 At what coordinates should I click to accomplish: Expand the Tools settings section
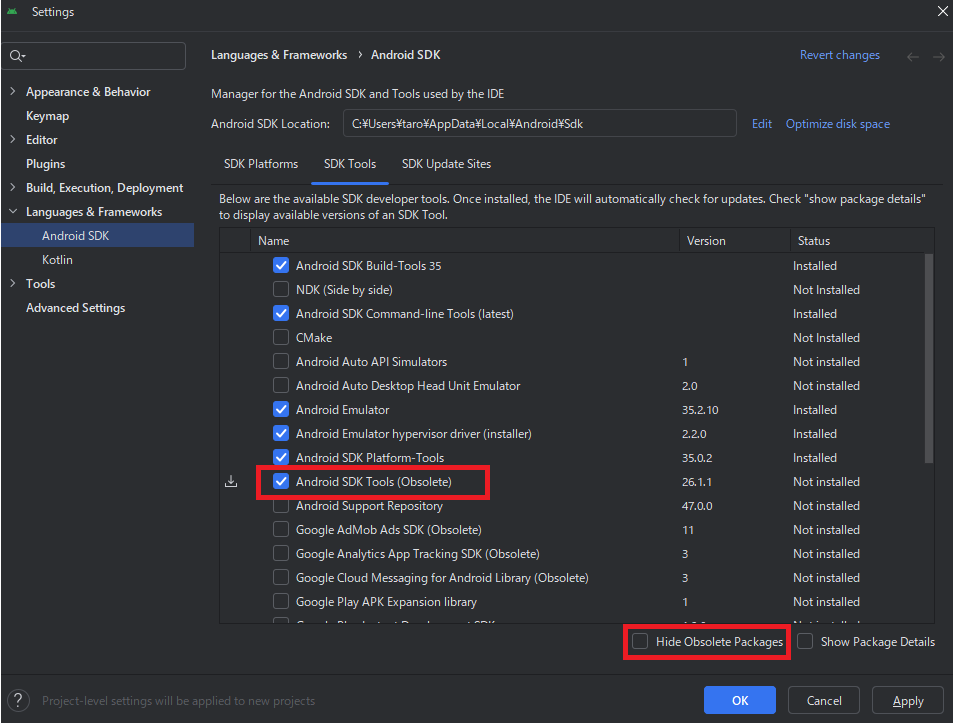13,284
